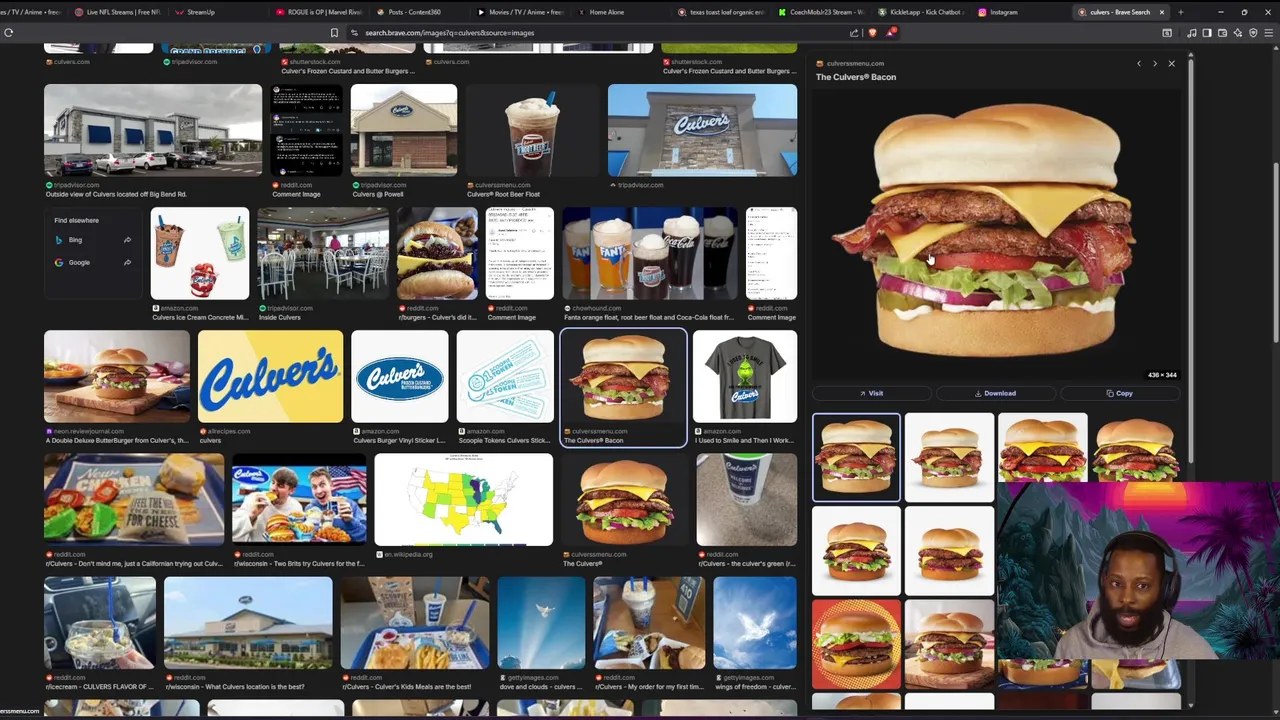Open the US states map Wikipedia image
Image resolution: width=1280 pixels, height=720 pixels.
click(x=463, y=500)
